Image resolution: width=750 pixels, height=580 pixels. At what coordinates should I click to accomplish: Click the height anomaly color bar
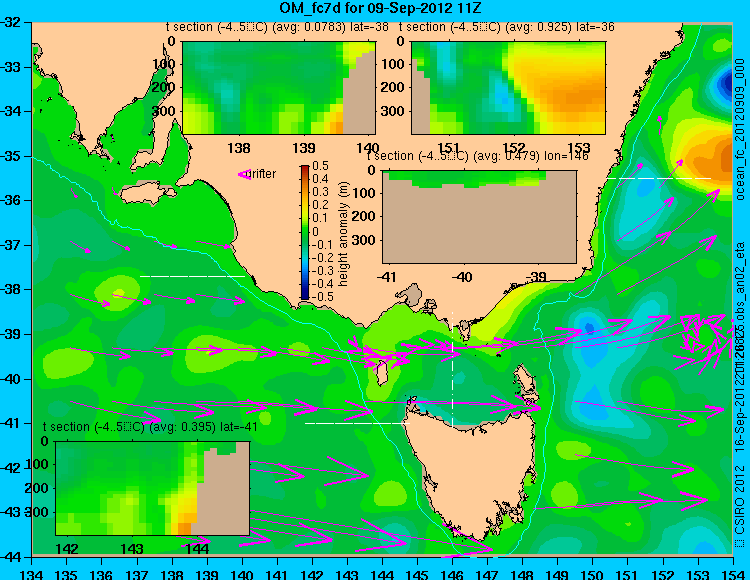[305, 233]
